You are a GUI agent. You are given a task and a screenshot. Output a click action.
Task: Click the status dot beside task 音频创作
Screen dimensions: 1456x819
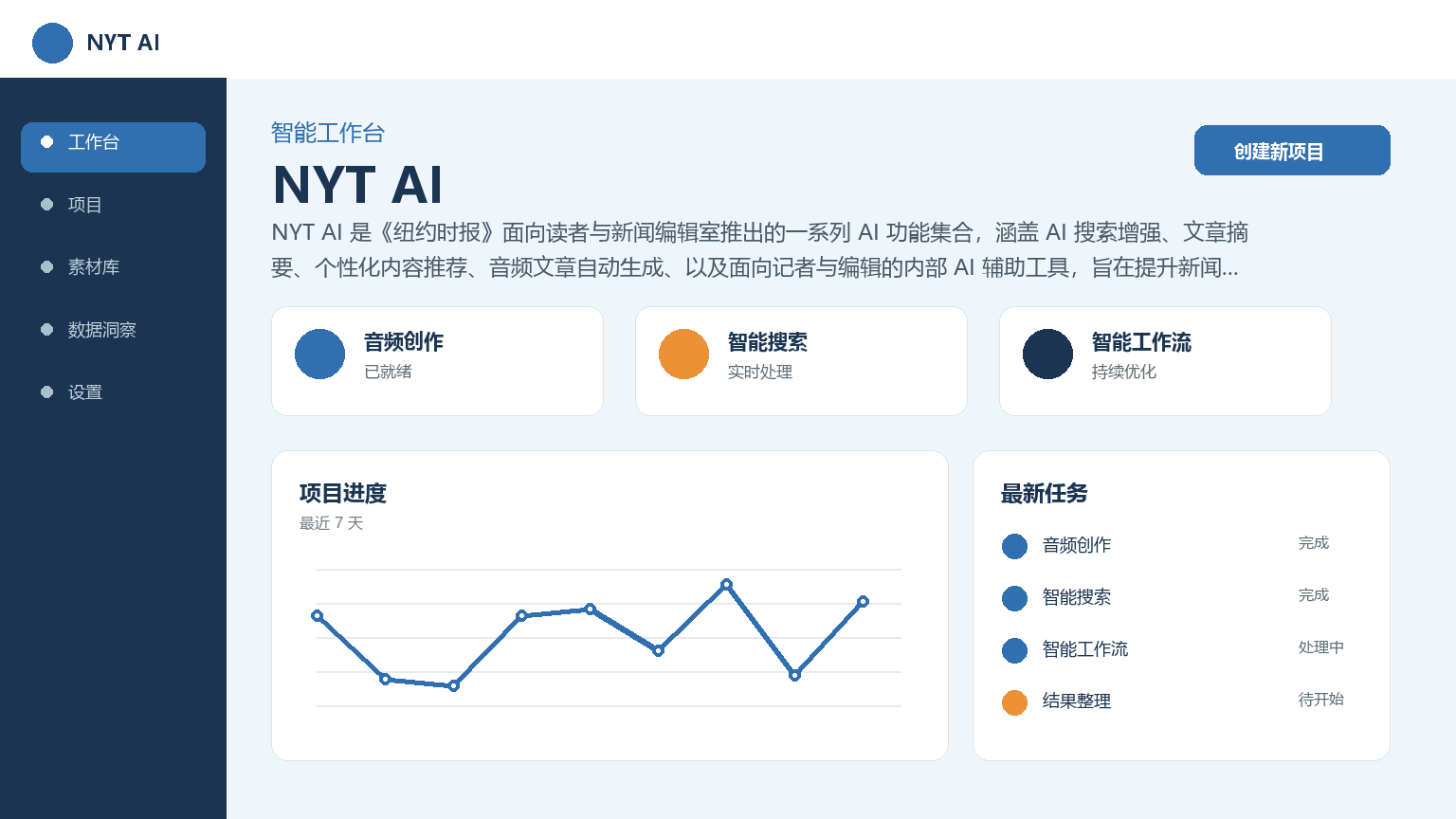(x=1014, y=546)
